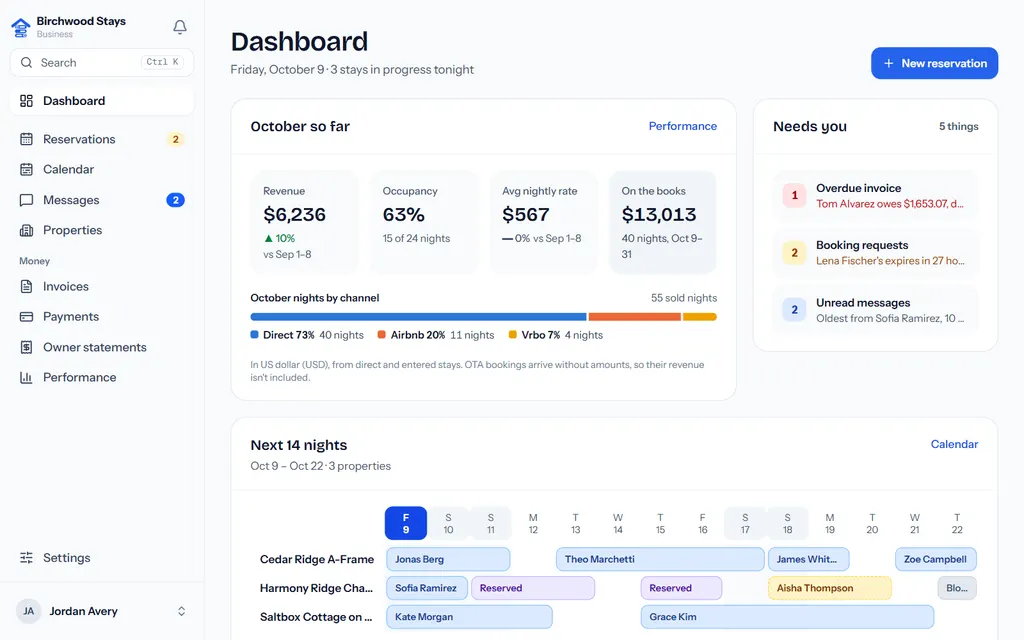Click the Birchwood Stays house logo
This screenshot has width=1024, height=640.
coord(21,27)
